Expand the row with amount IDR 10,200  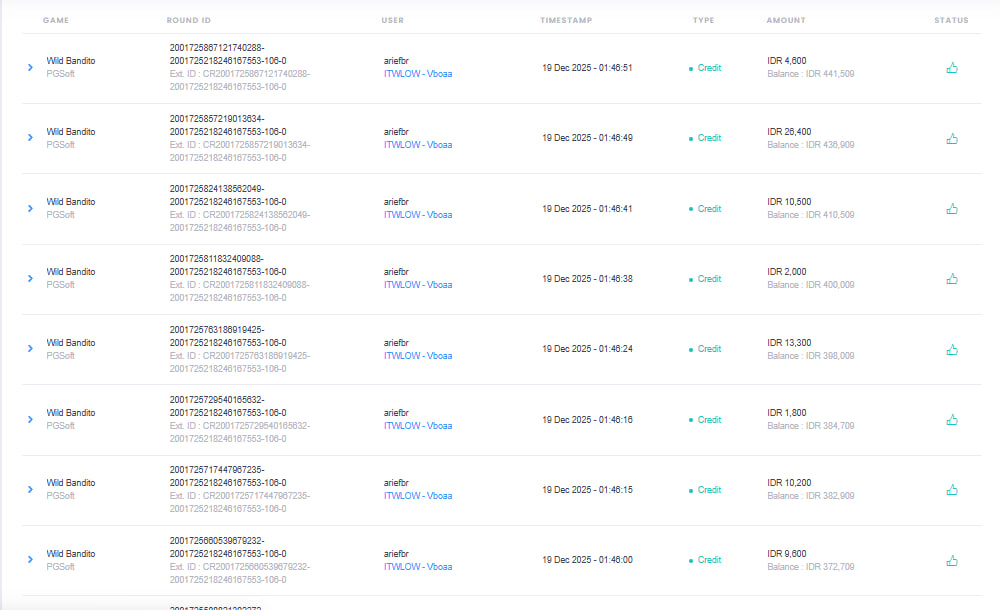tap(30, 490)
